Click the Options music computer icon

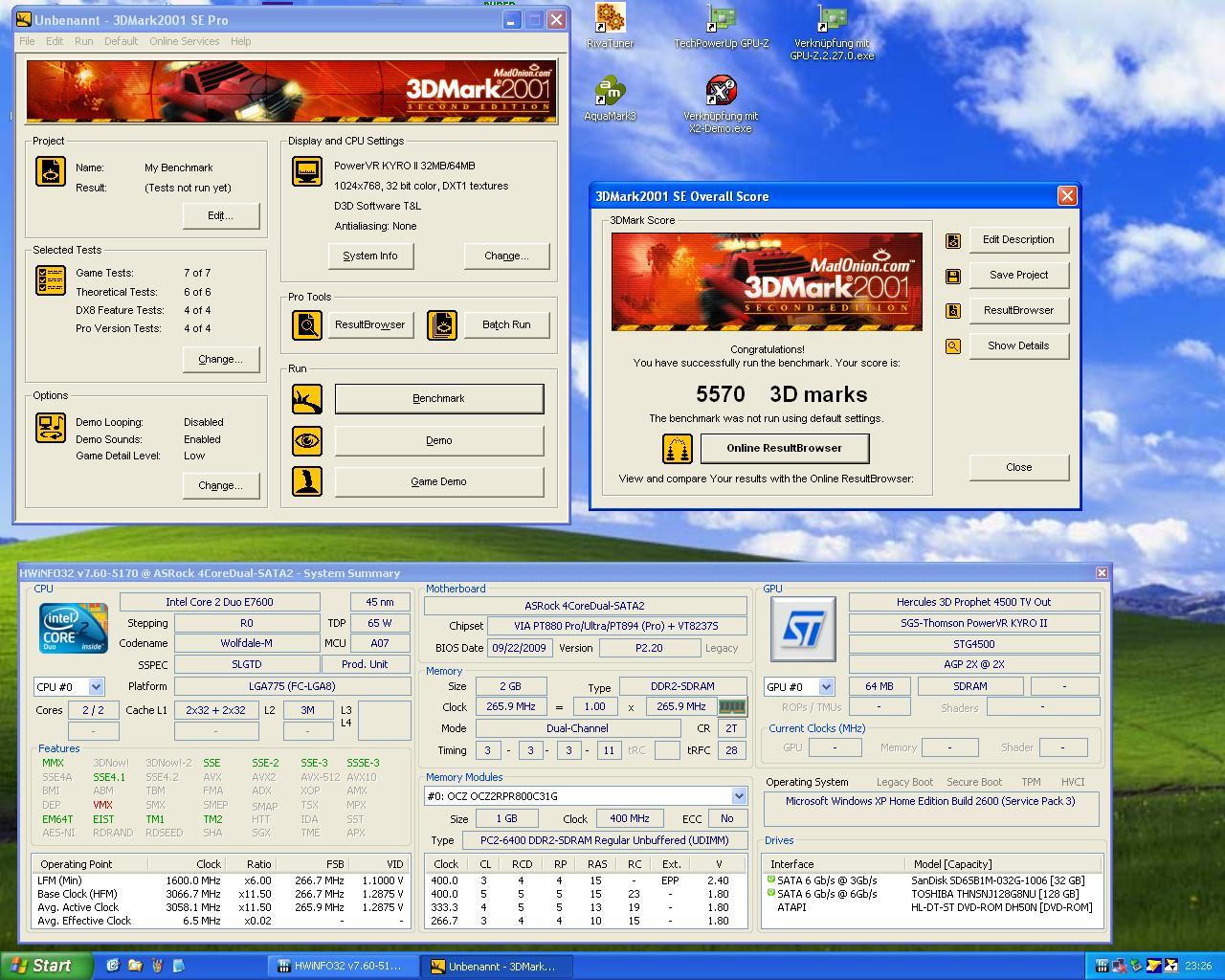(x=51, y=428)
